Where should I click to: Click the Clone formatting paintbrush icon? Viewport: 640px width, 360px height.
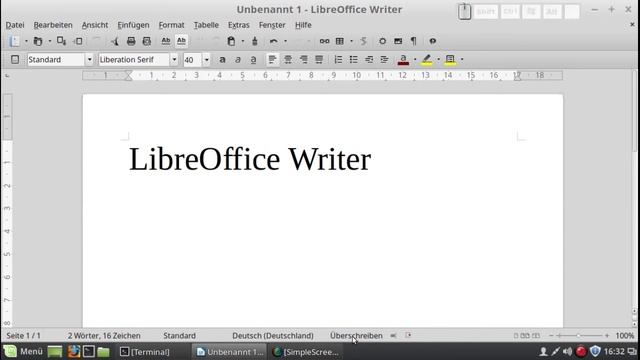click(255, 41)
